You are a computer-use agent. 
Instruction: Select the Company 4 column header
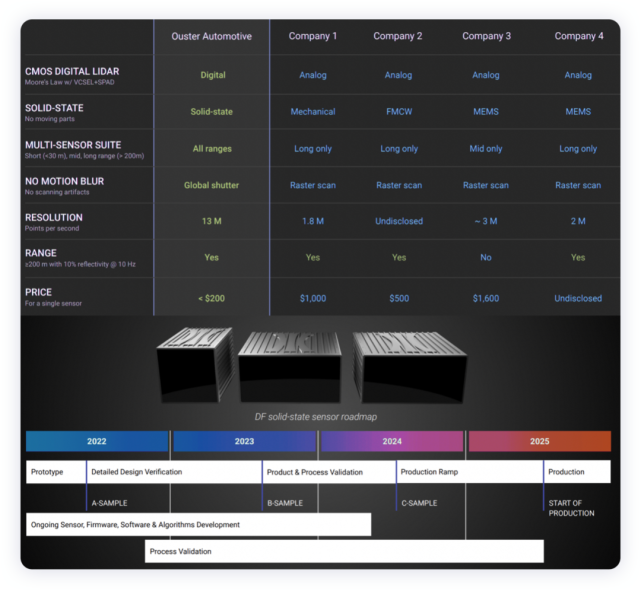coord(579,36)
